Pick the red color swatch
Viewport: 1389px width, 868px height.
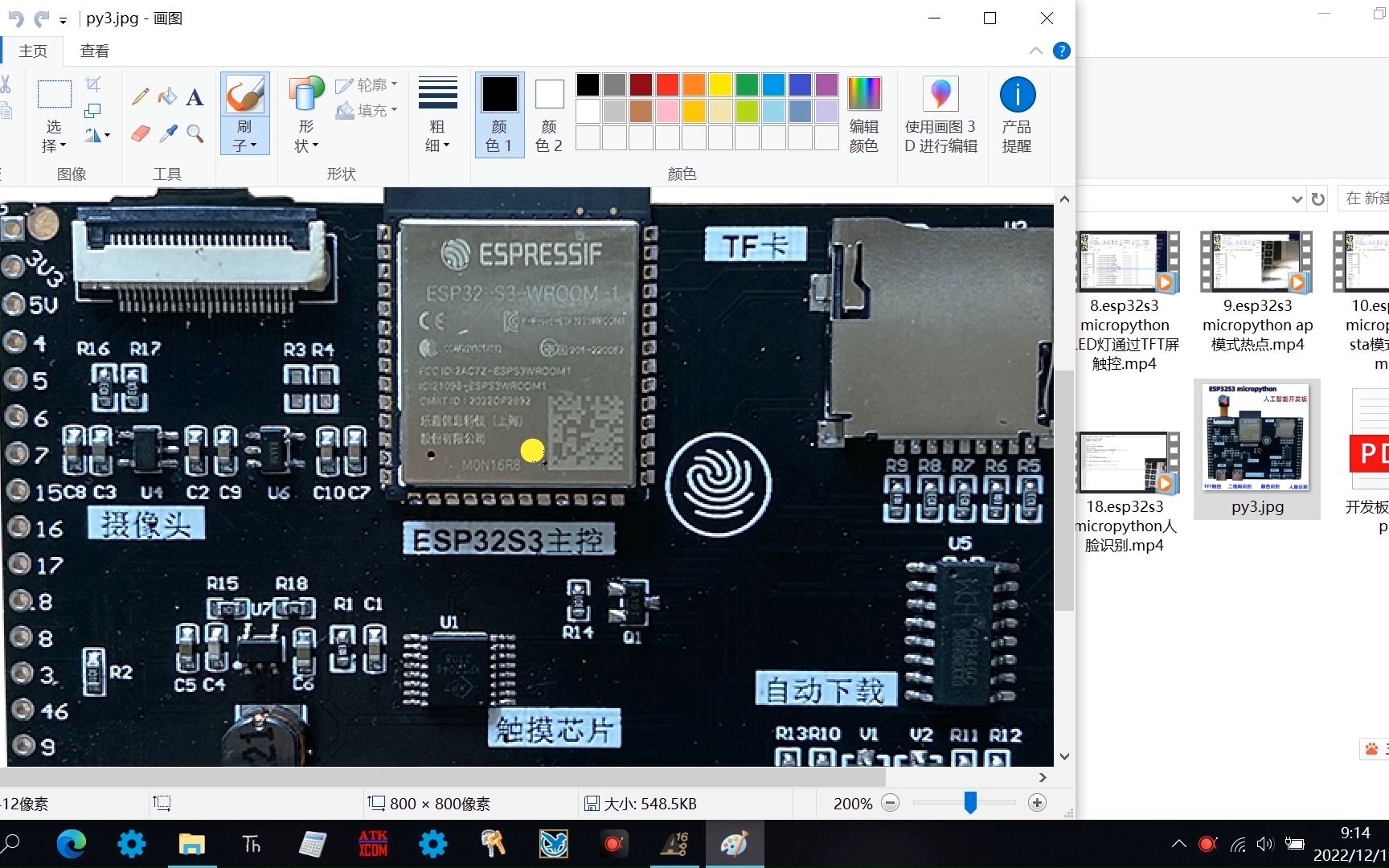coord(667,84)
